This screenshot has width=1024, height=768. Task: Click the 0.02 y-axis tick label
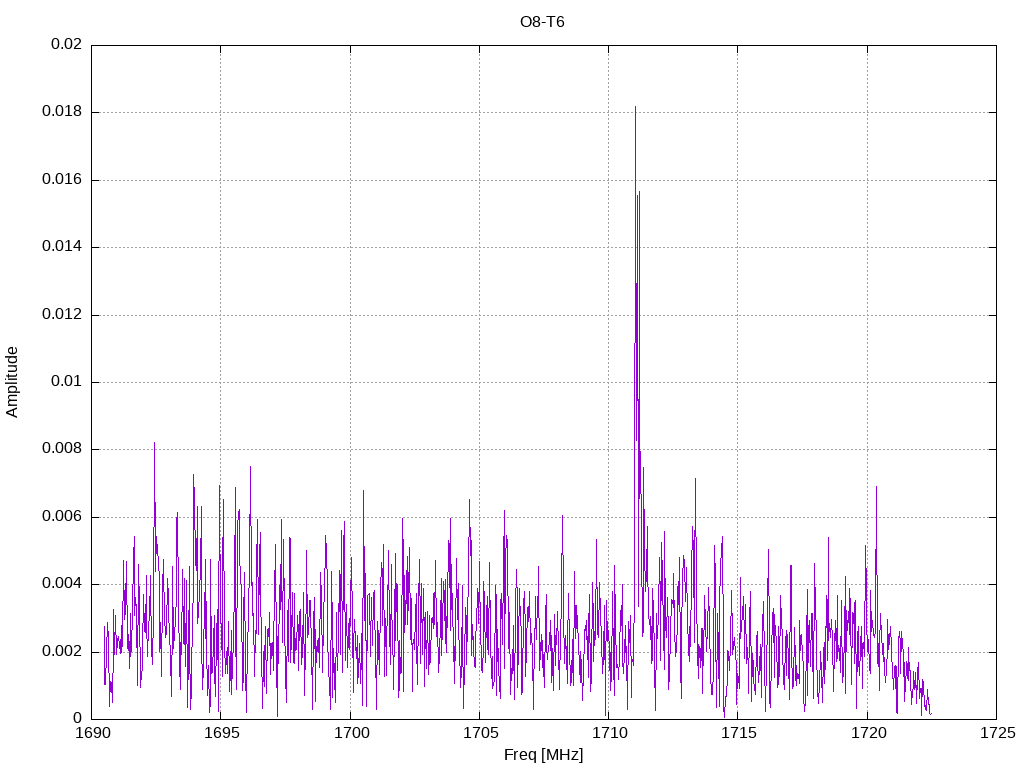coord(66,45)
